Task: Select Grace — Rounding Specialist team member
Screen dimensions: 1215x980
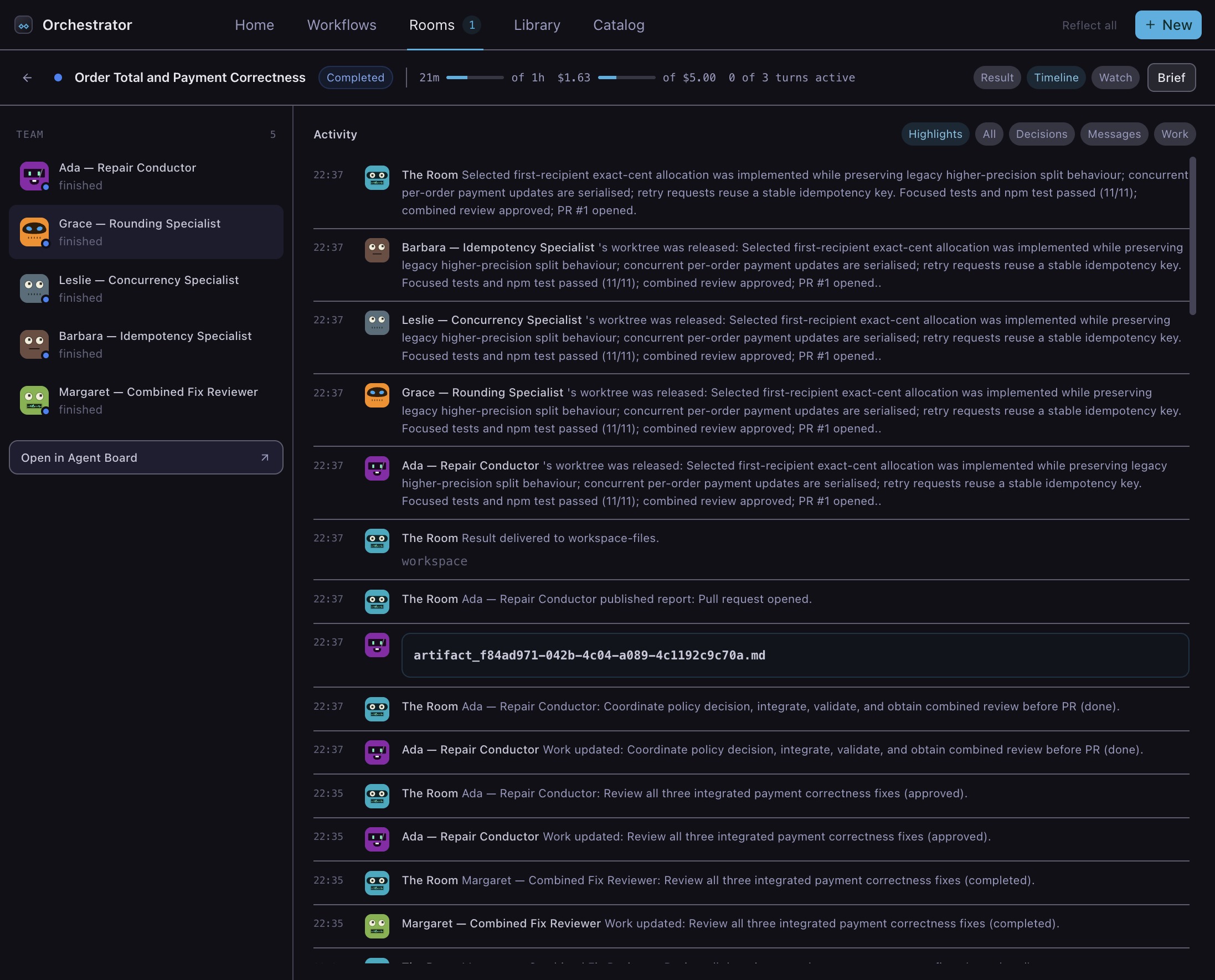Action: point(146,232)
